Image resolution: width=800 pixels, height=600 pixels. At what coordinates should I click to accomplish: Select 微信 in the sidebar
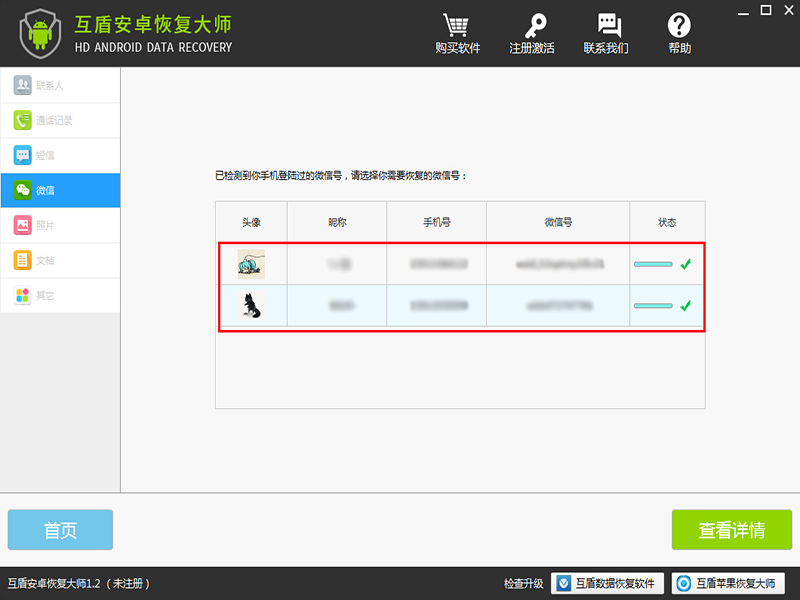(x=60, y=190)
